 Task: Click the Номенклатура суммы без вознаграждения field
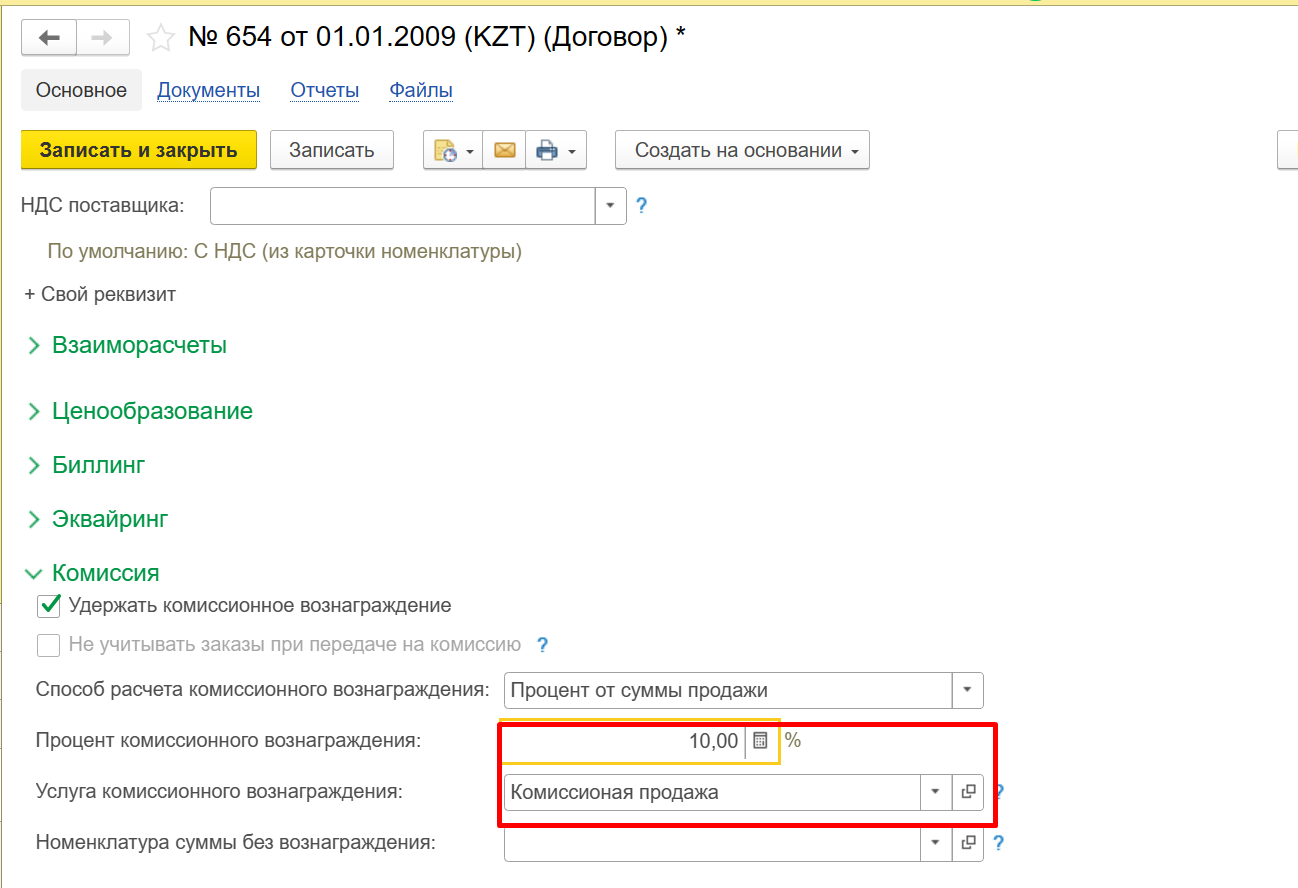point(712,843)
